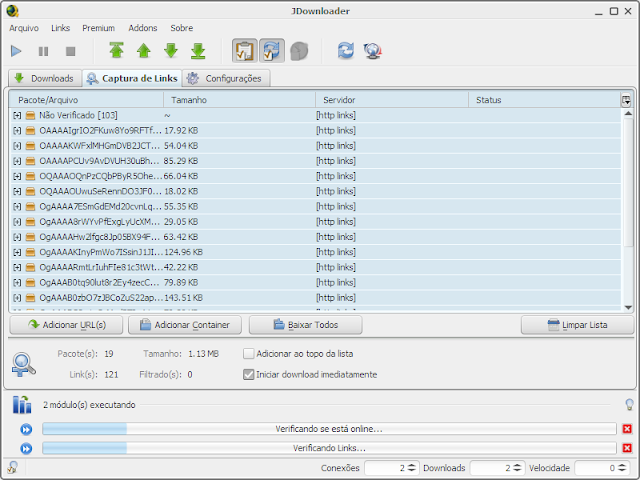The image size is (640, 480).
Task: Move selection up with green up arrow
Action: click(x=144, y=51)
